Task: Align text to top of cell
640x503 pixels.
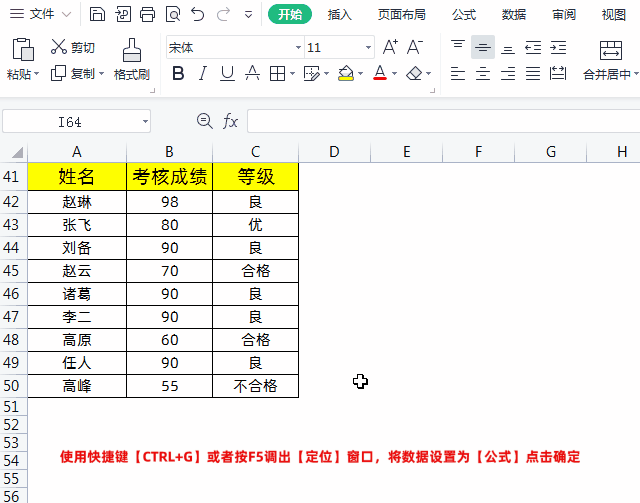Action: 458,47
